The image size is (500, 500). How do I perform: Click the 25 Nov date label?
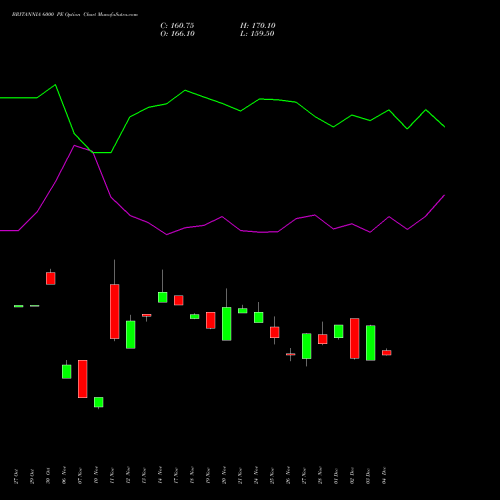(x=272, y=475)
